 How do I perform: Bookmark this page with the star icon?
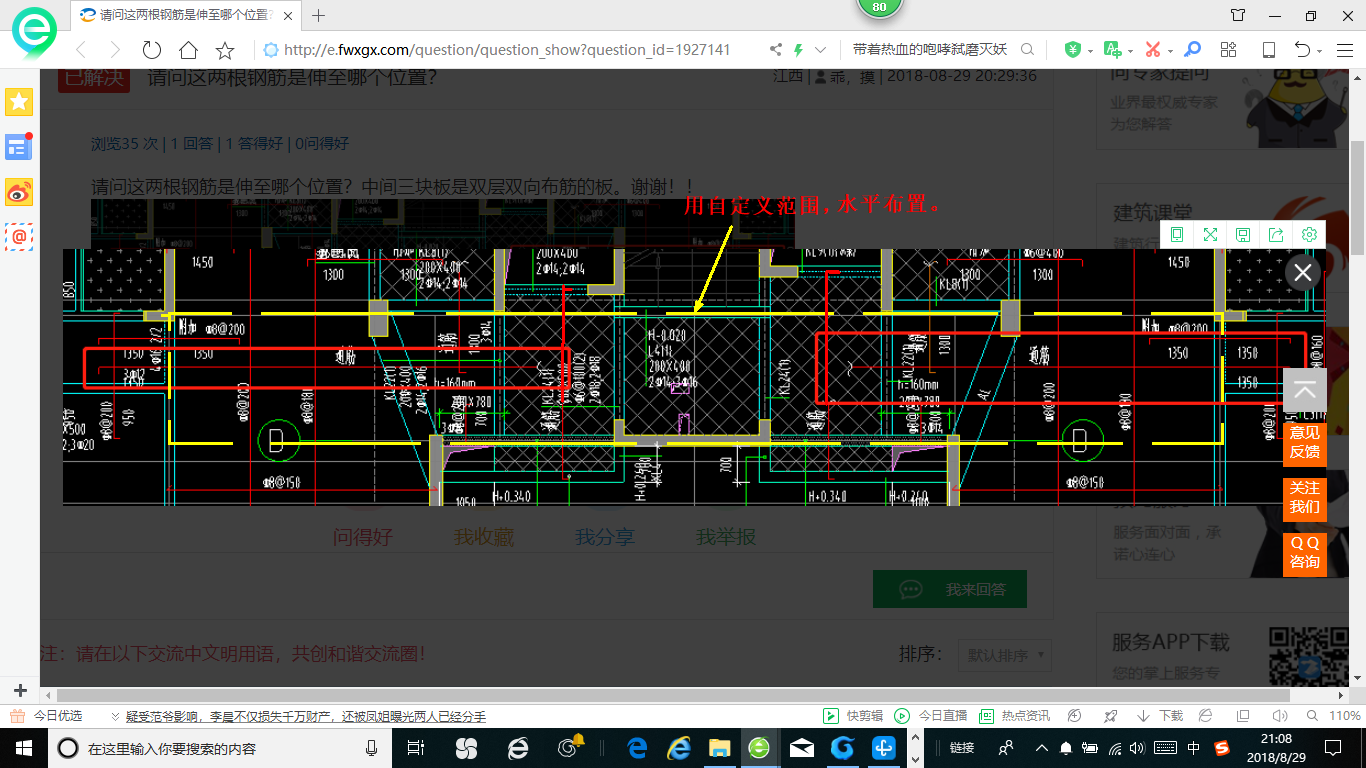225,49
